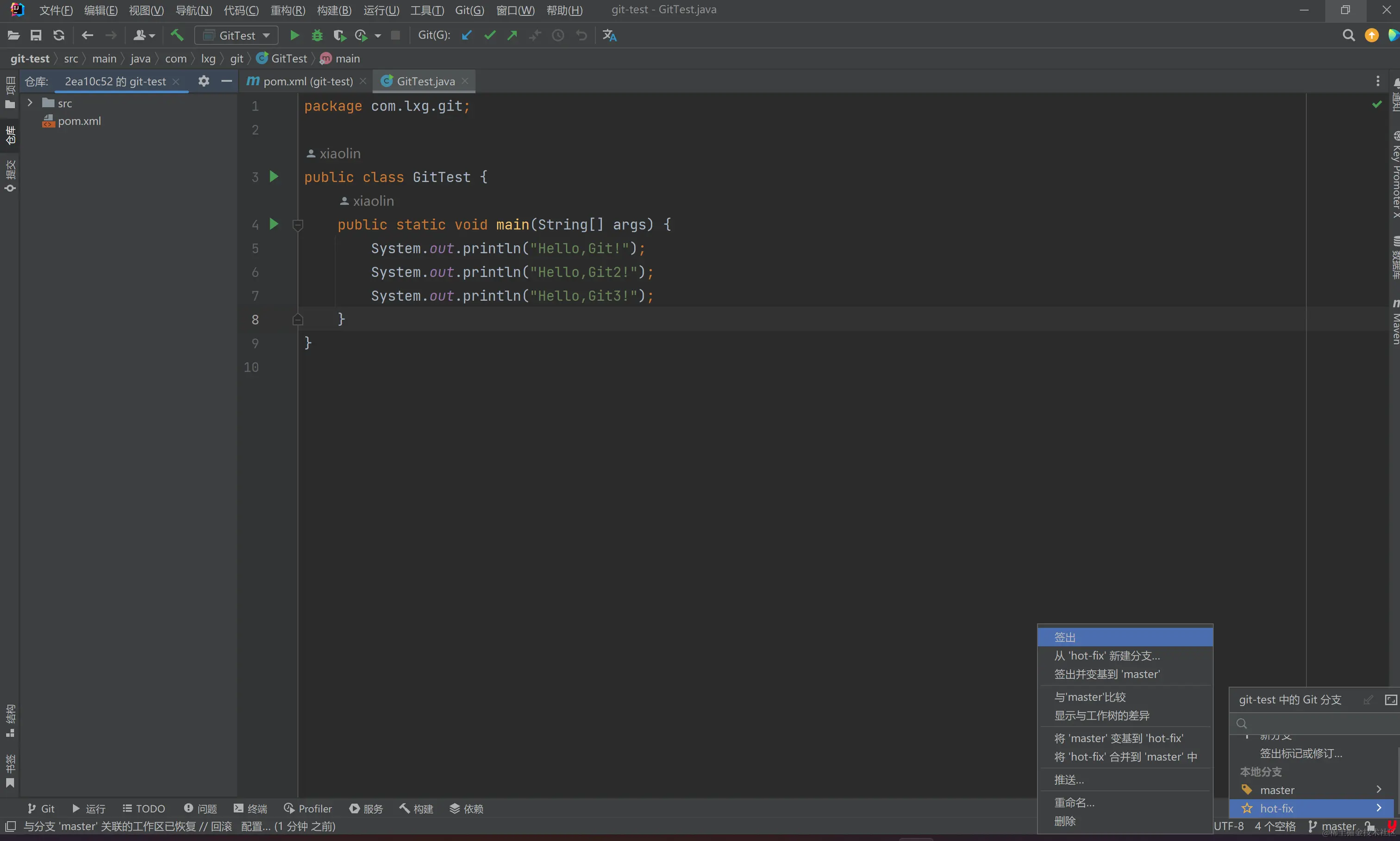Expand the src folder tree node
Viewport: 1400px width, 841px height.
30,103
